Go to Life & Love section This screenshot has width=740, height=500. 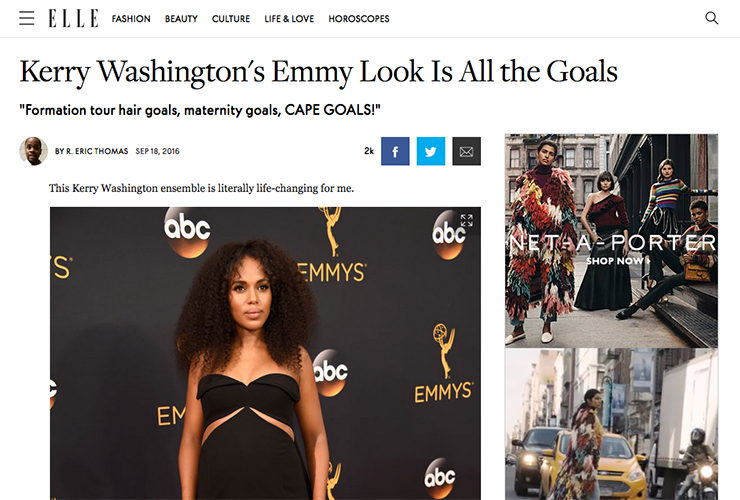(x=289, y=19)
